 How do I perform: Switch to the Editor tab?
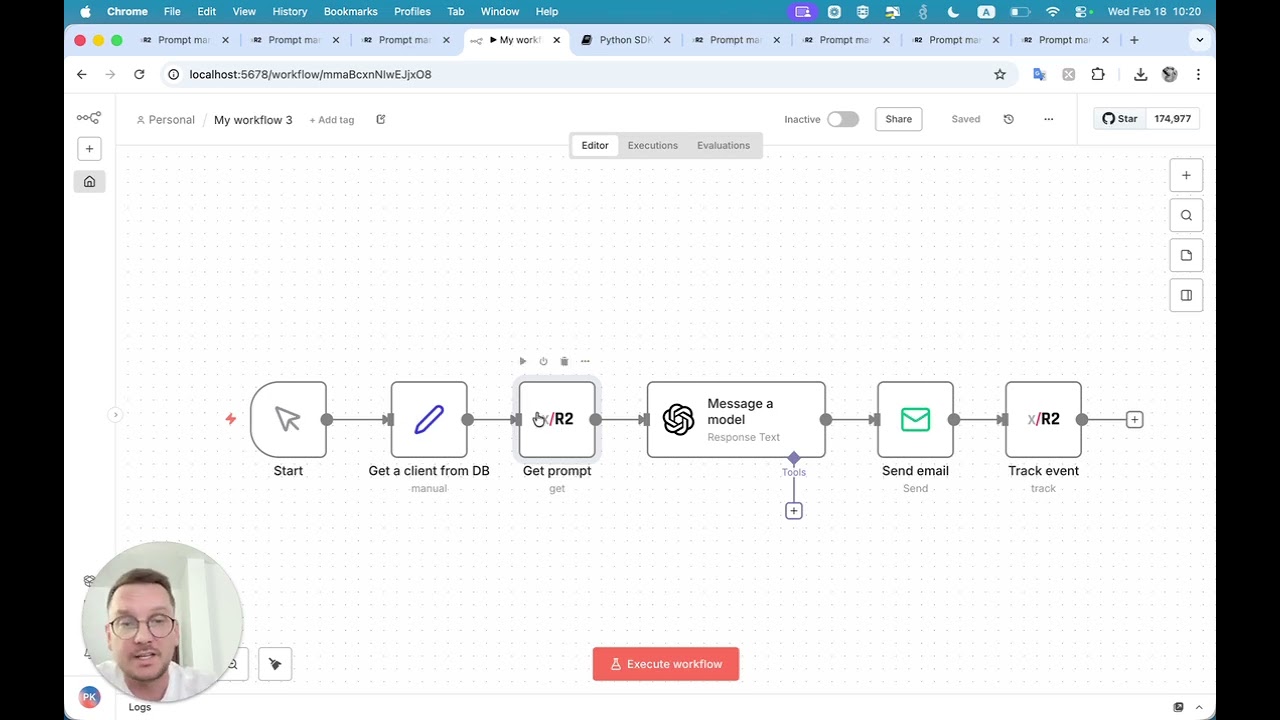[x=595, y=145]
